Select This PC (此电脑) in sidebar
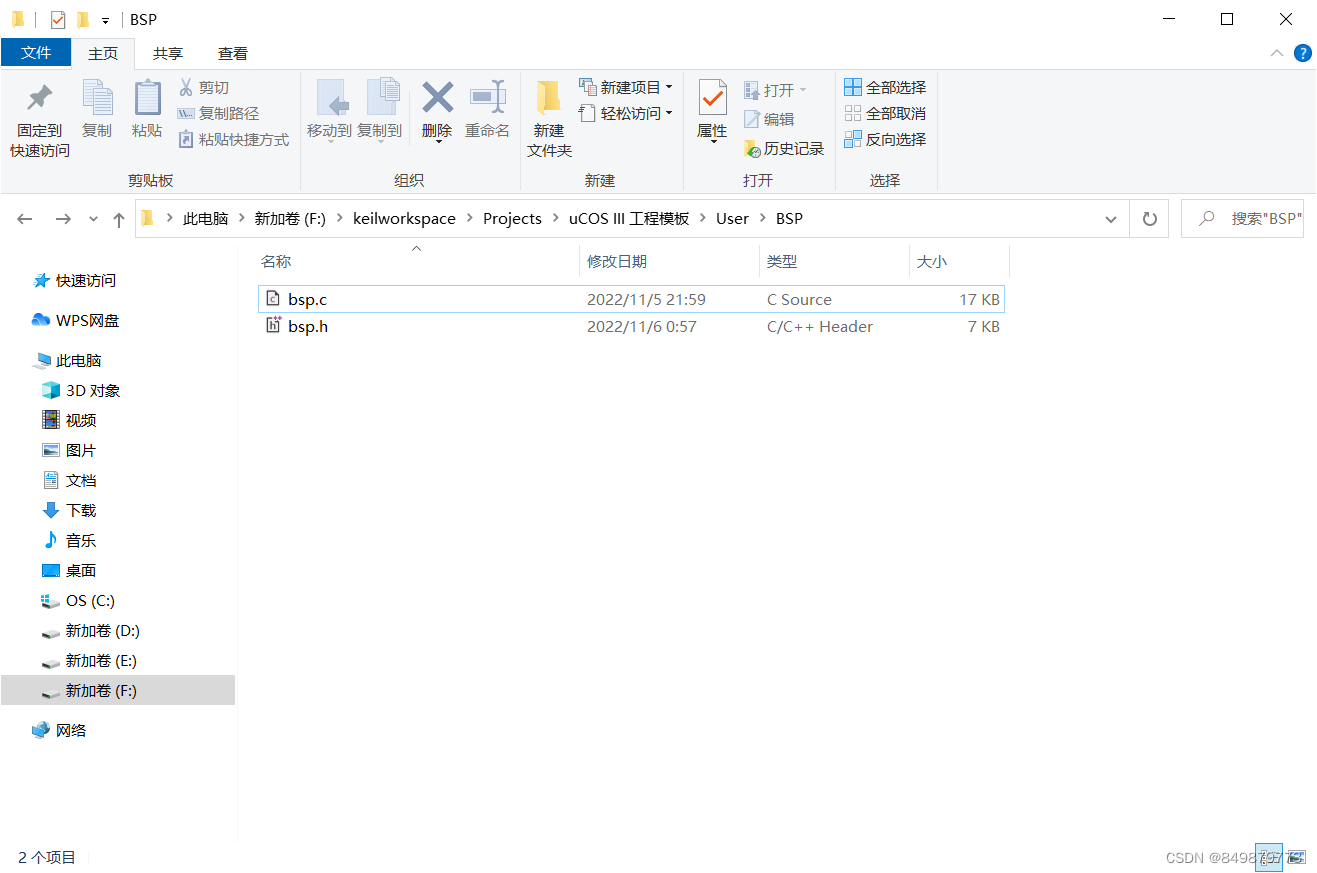The width and height of the screenshot is (1317, 873). [x=68, y=361]
